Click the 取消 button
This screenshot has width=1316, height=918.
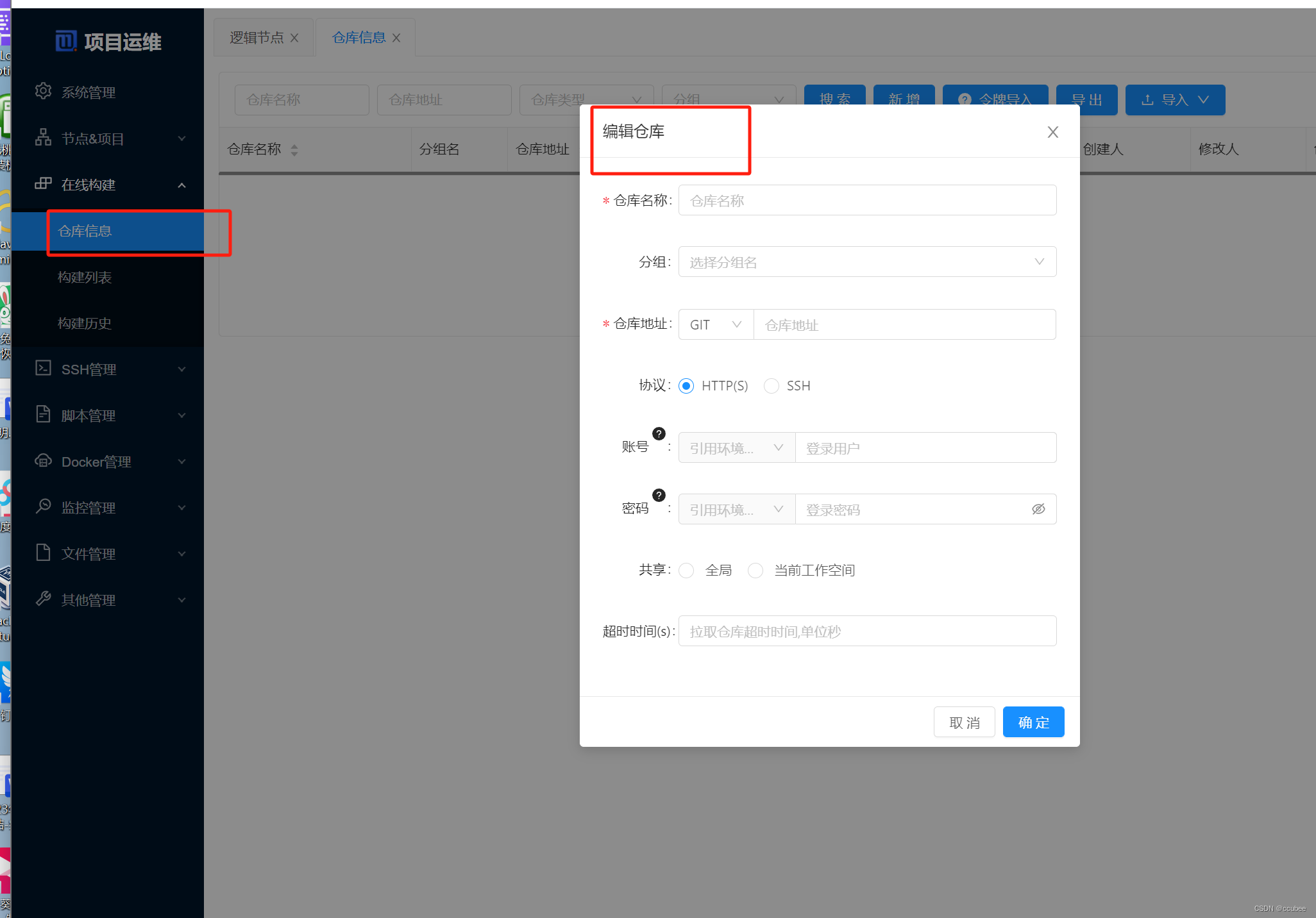coord(964,722)
